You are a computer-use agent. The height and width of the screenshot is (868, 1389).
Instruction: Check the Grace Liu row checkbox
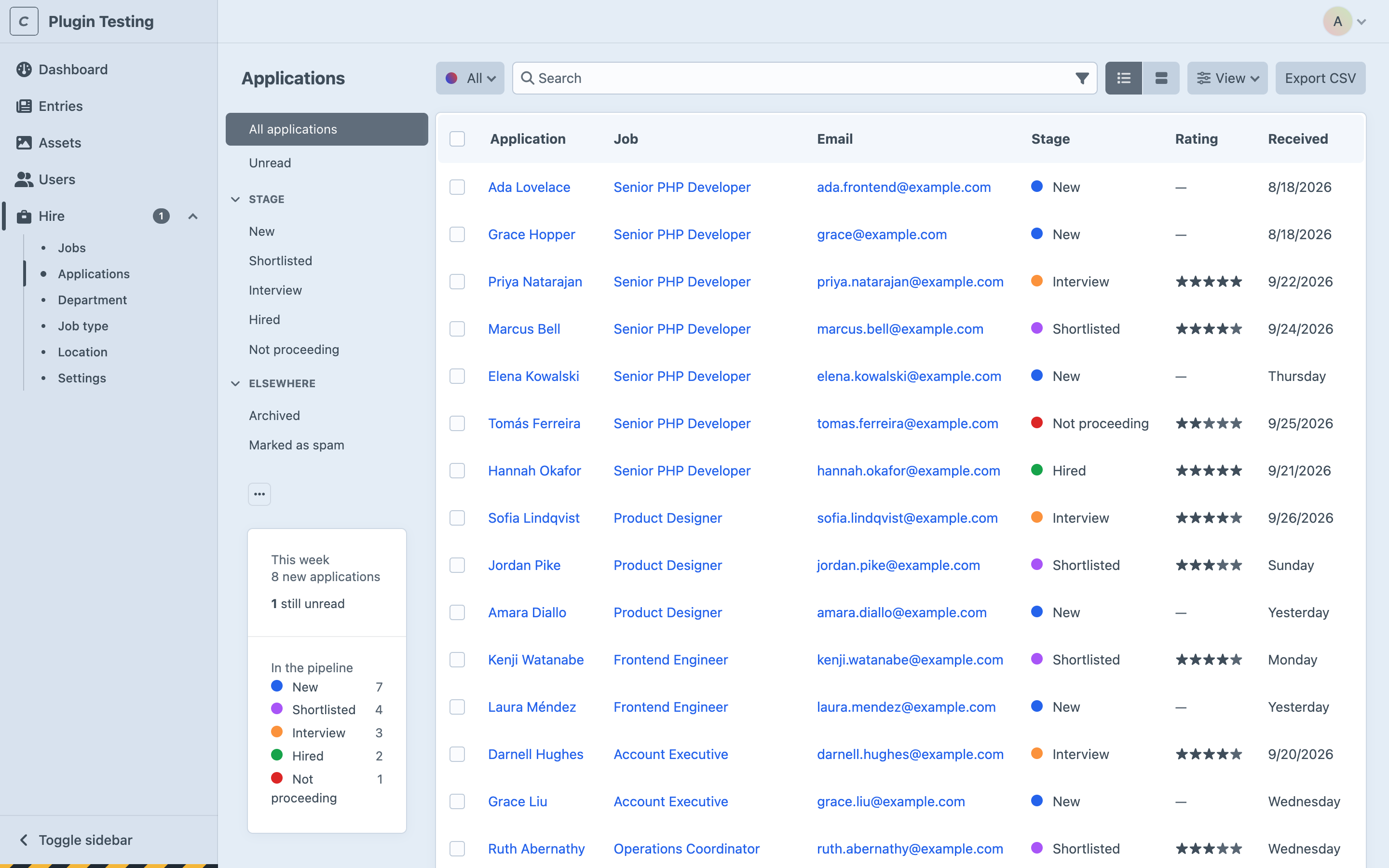[457, 801]
